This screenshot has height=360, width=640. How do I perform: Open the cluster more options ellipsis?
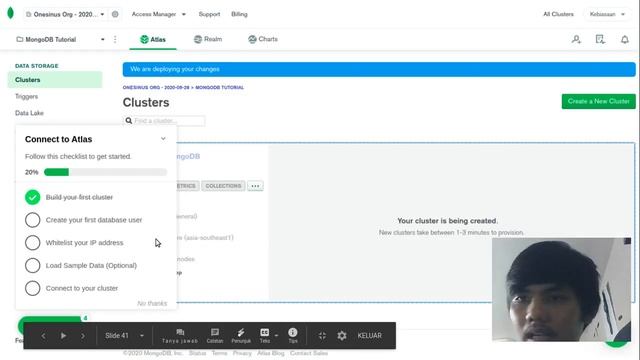(255, 186)
